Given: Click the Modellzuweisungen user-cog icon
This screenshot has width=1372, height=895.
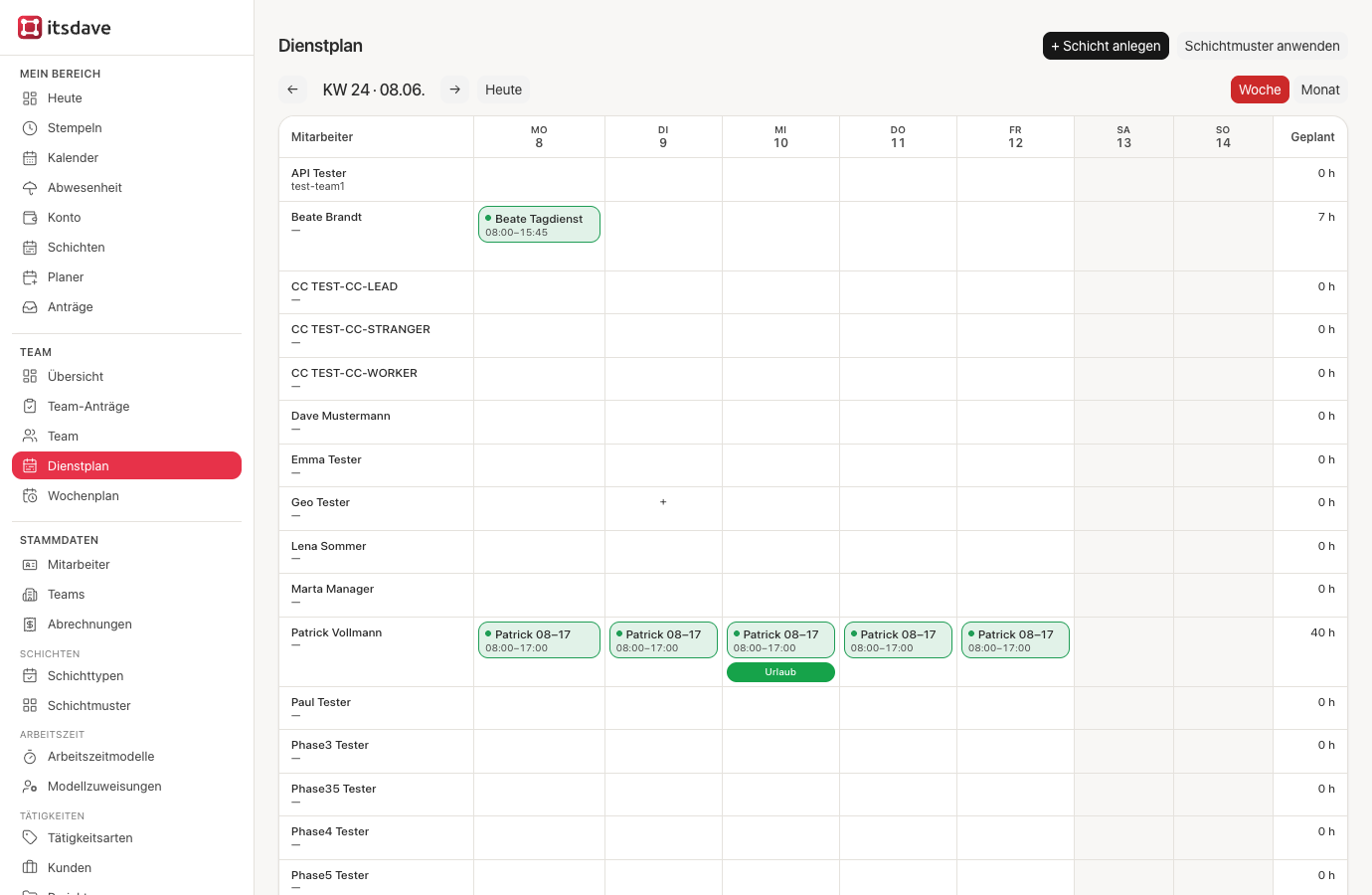Looking at the screenshot, I should tap(30, 787).
